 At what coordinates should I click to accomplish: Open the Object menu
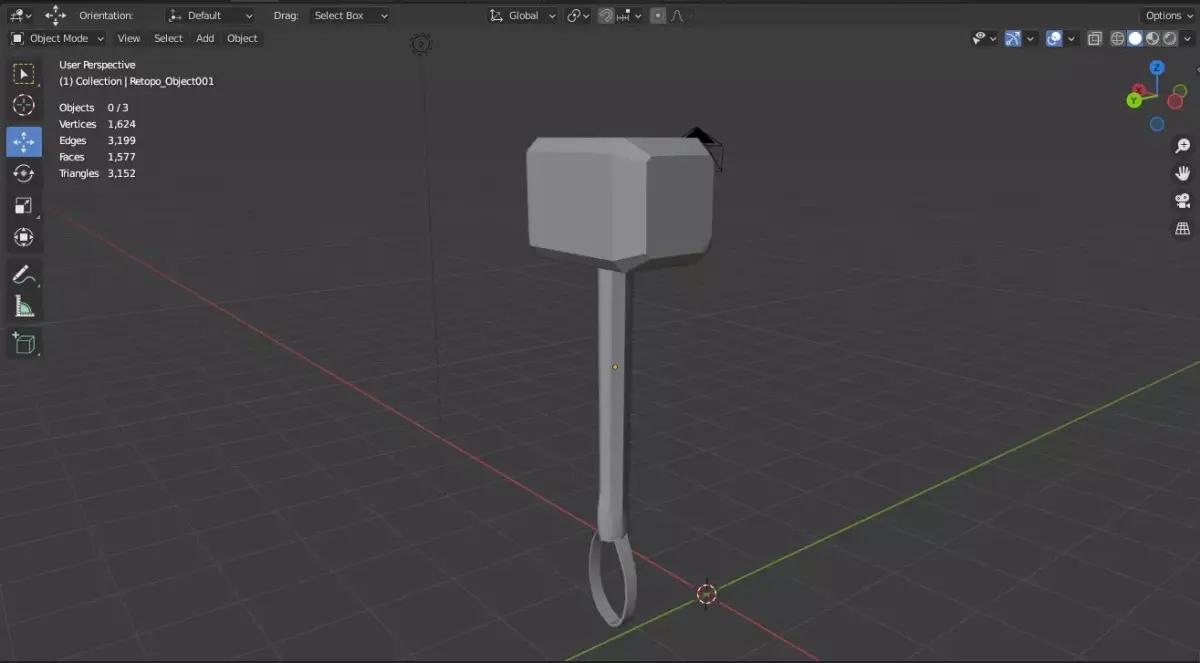242,39
